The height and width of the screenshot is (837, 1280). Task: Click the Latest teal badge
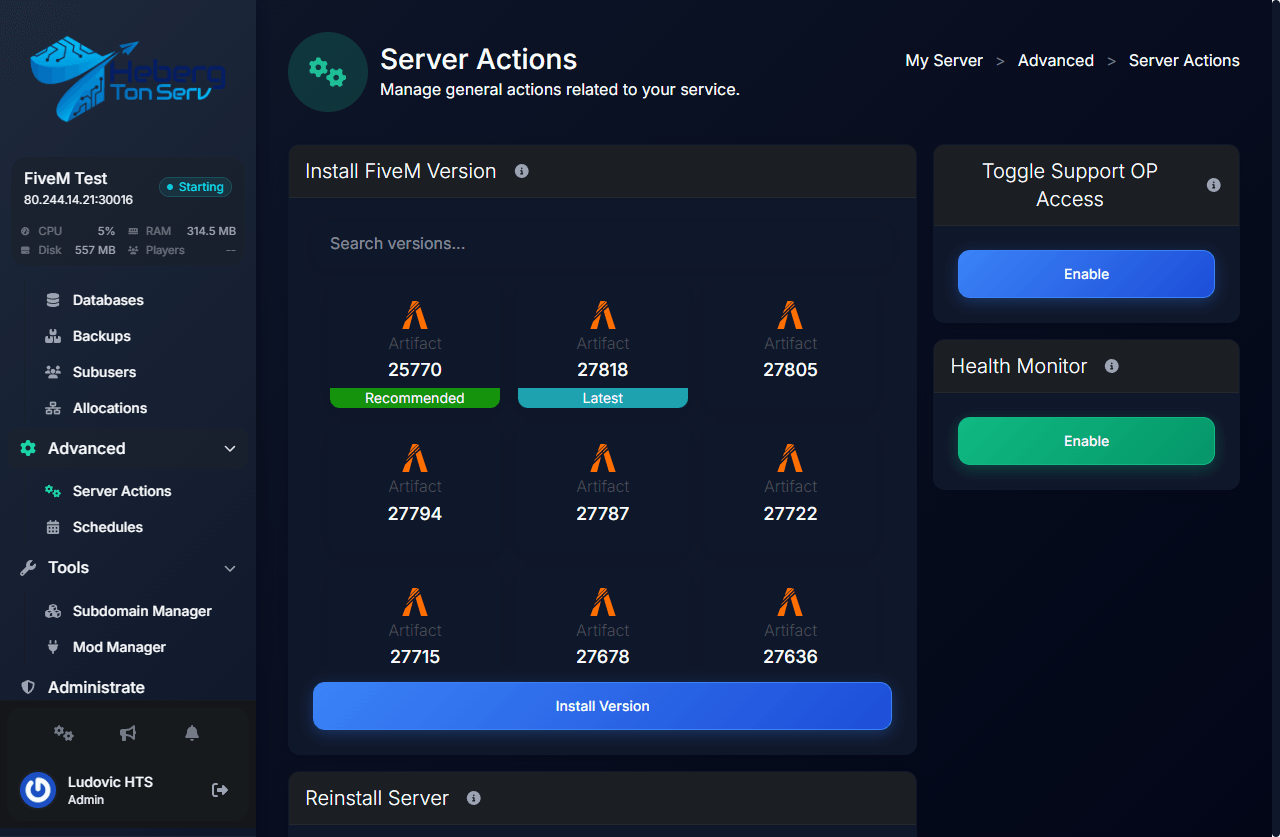coord(603,398)
